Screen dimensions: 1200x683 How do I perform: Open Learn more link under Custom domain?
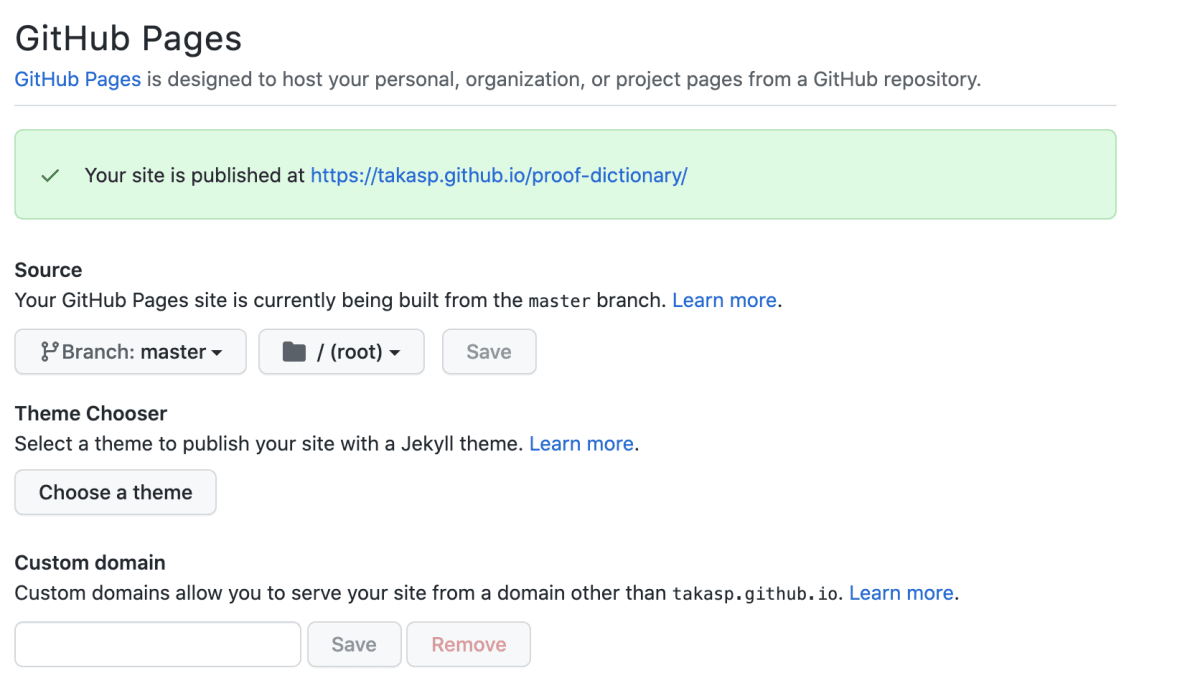tap(901, 593)
